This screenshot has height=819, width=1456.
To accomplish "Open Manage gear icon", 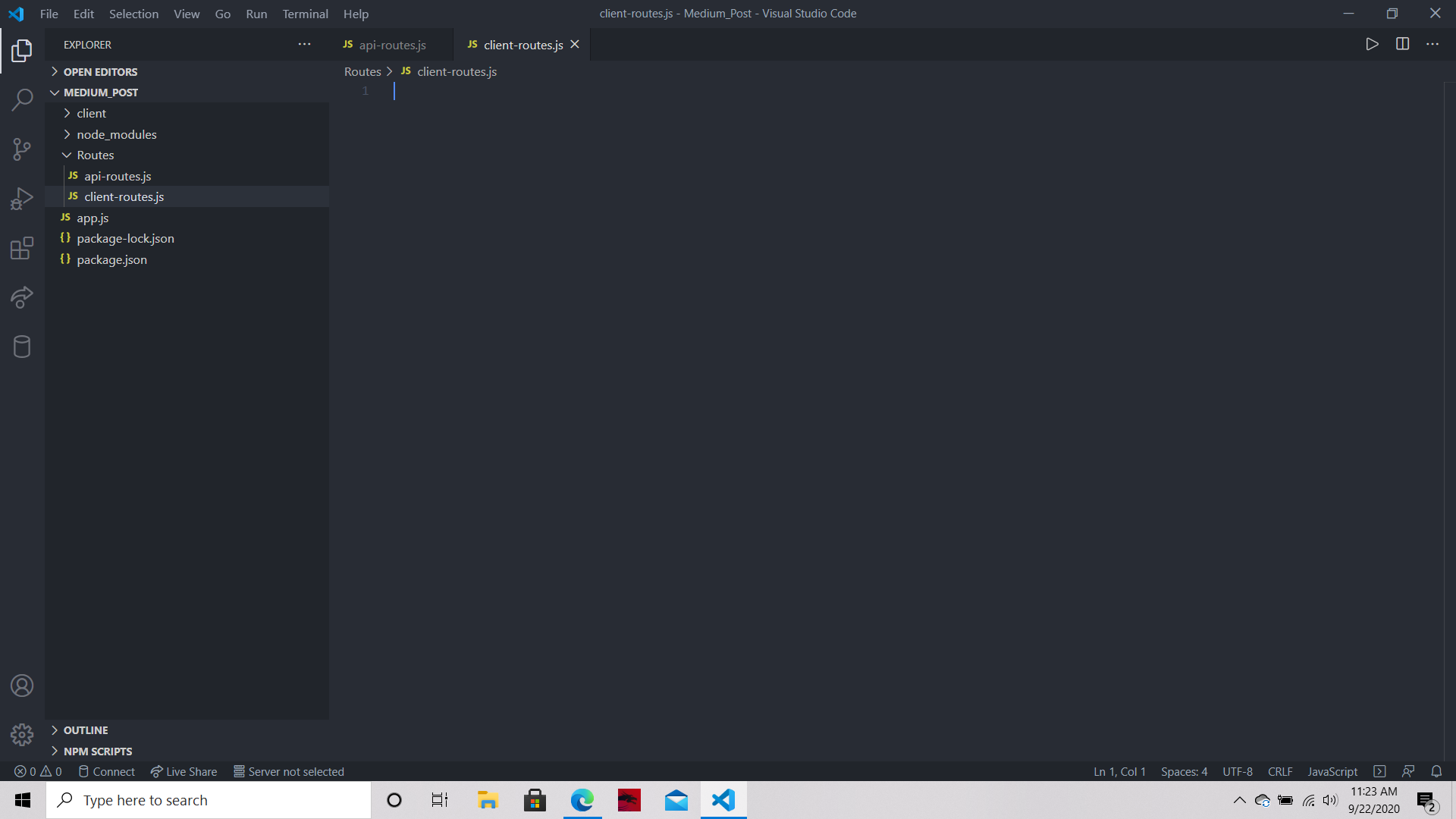I will coord(22,735).
